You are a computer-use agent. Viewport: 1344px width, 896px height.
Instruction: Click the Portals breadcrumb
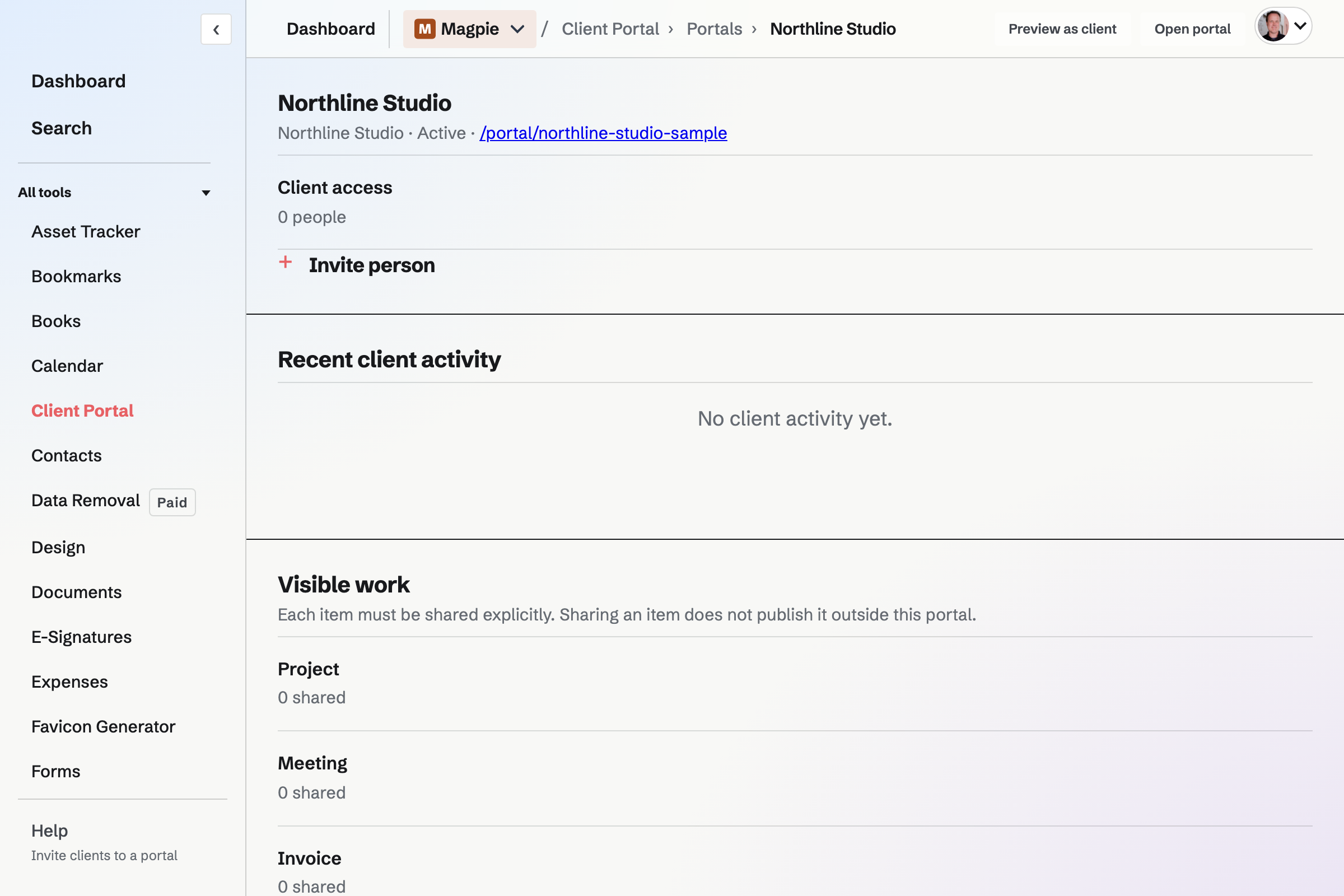tap(715, 29)
